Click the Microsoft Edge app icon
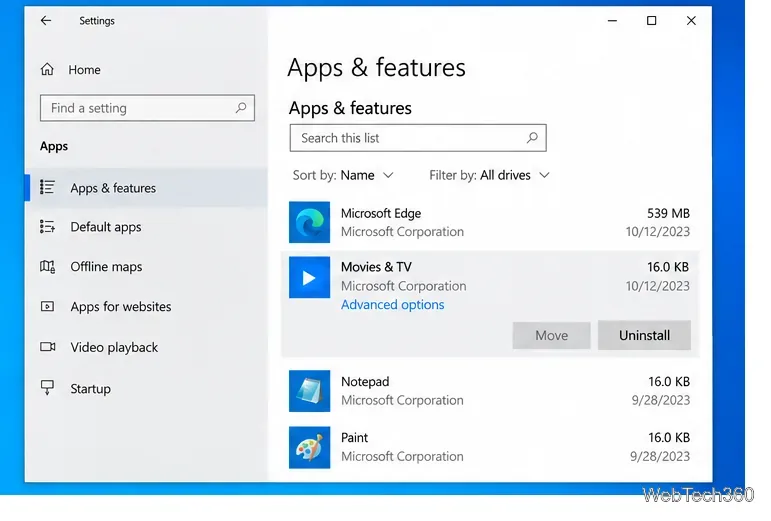 click(x=309, y=222)
